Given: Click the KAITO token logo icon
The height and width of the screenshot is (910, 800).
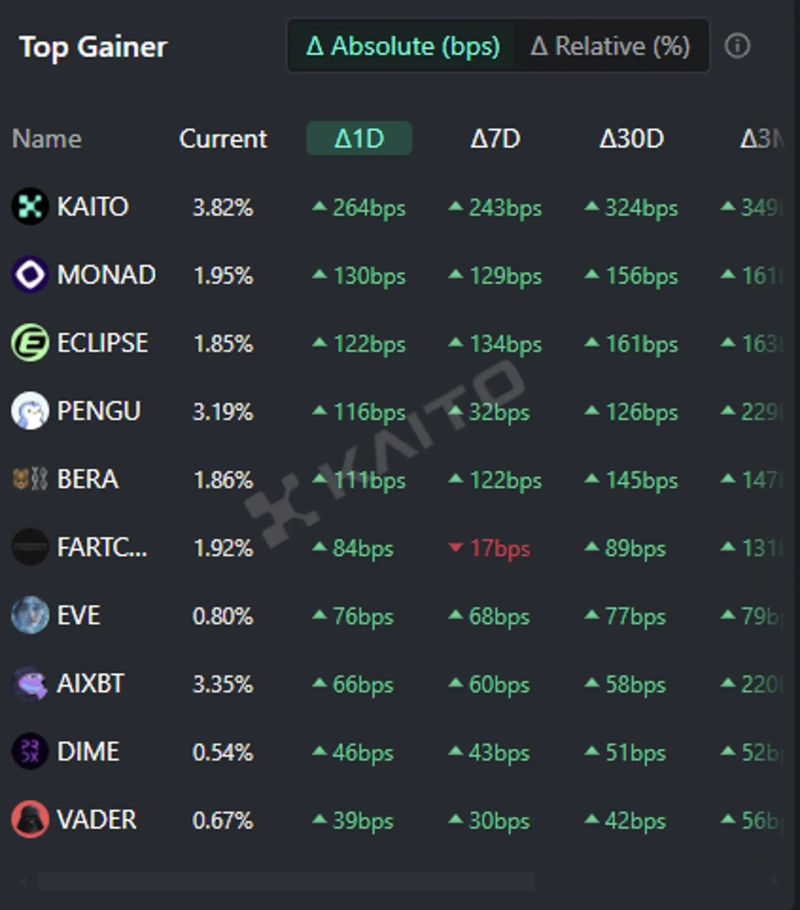Looking at the screenshot, I should point(30,207).
